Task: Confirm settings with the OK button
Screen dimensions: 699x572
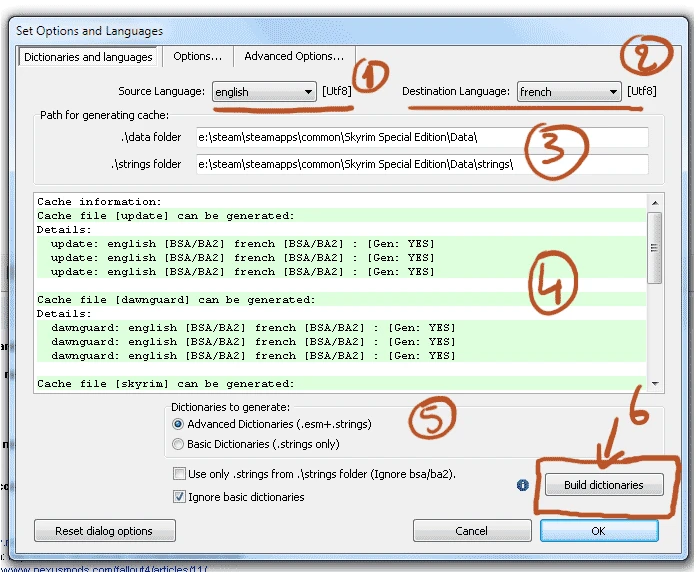Action: (598, 530)
